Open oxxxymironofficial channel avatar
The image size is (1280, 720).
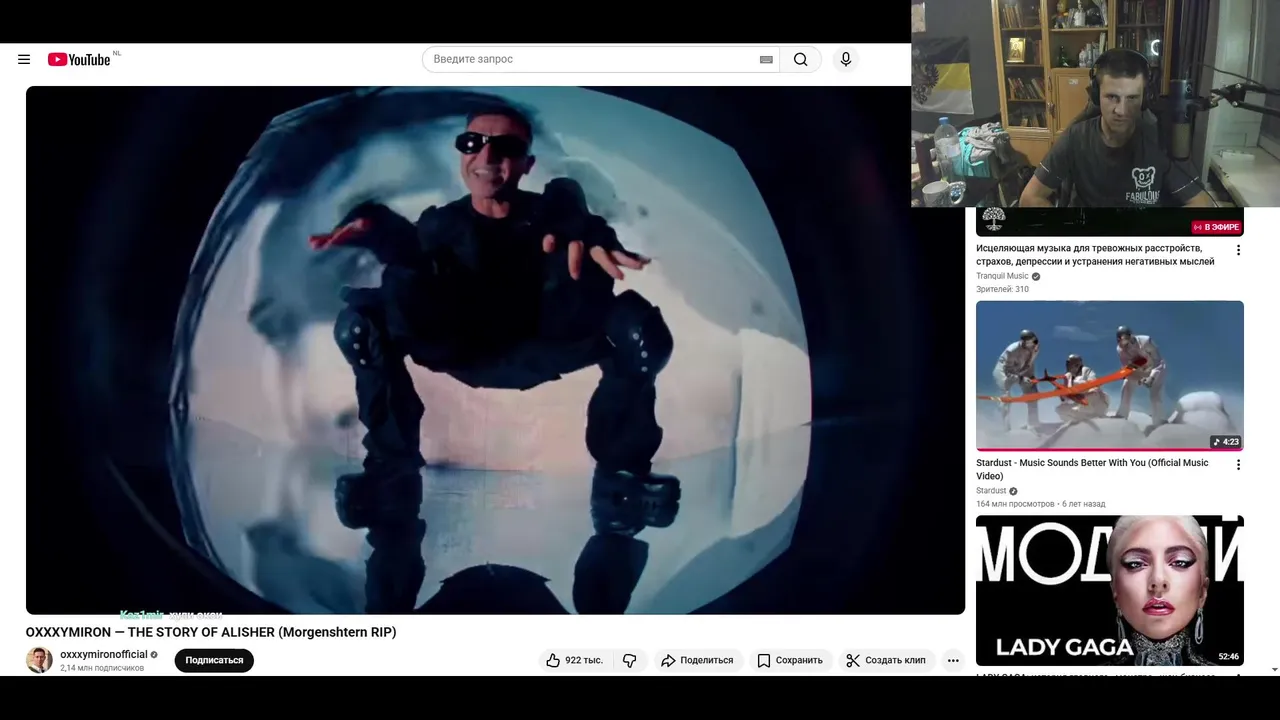click(39, 660)
